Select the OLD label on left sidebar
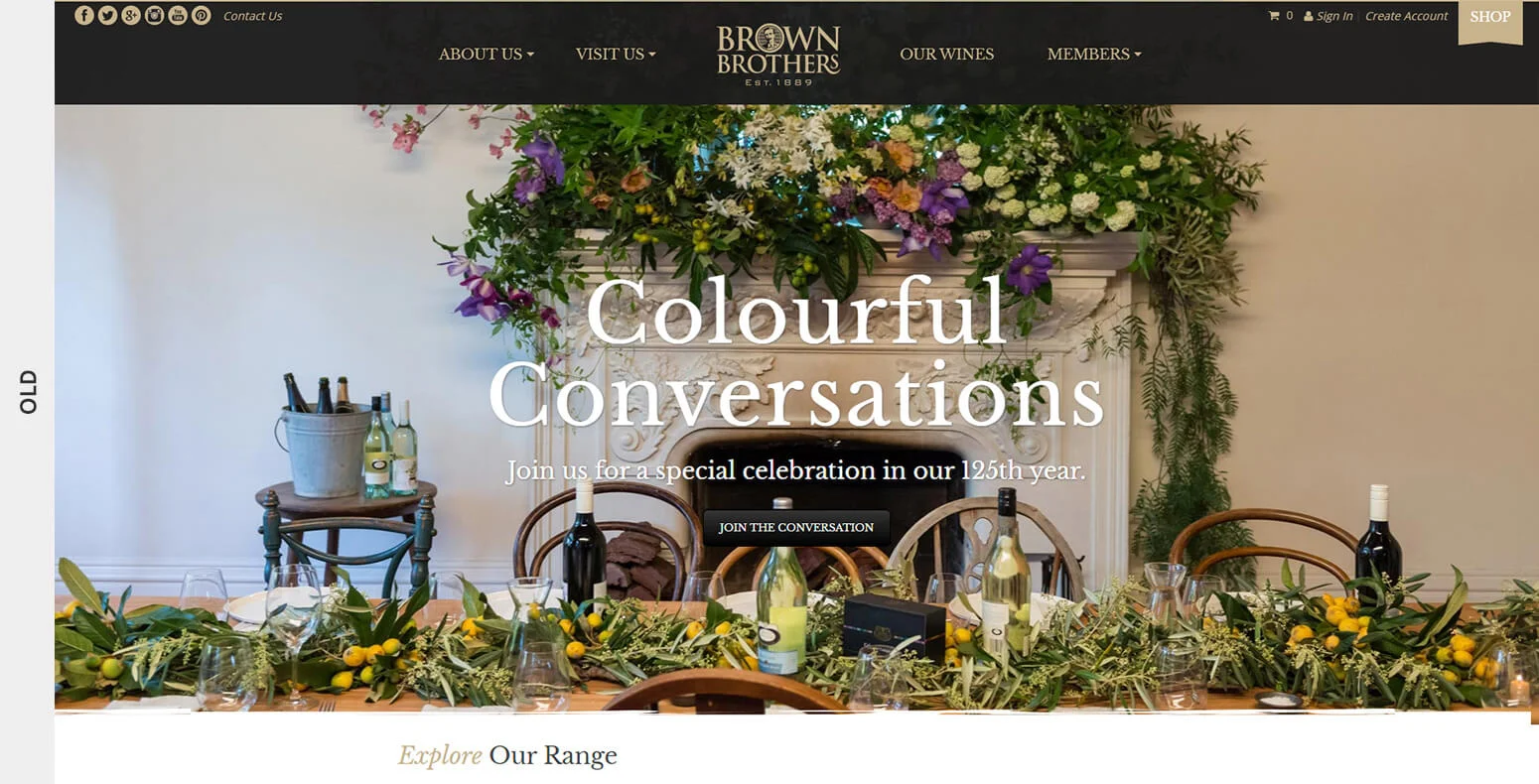 [x=28, y=392]
